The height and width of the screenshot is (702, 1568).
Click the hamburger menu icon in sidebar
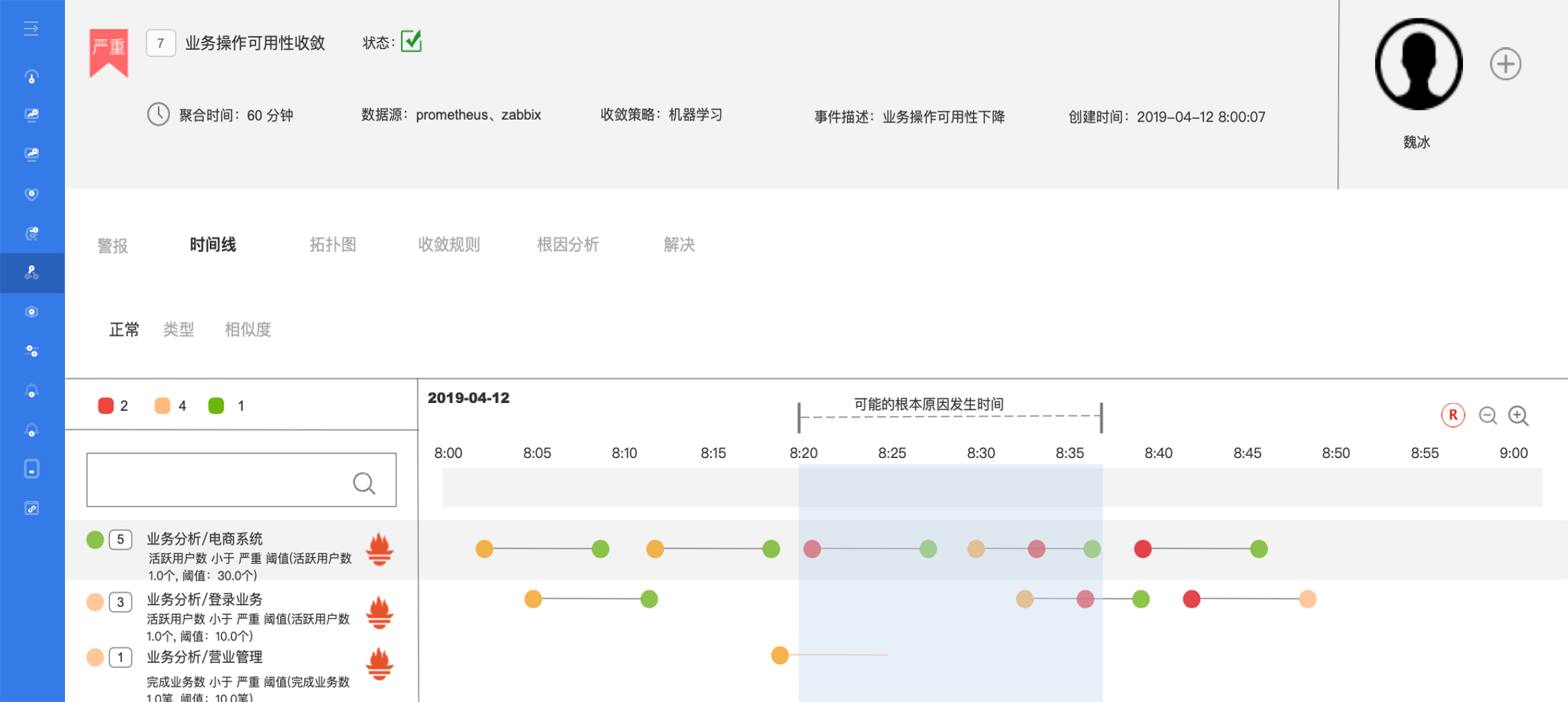31,28
